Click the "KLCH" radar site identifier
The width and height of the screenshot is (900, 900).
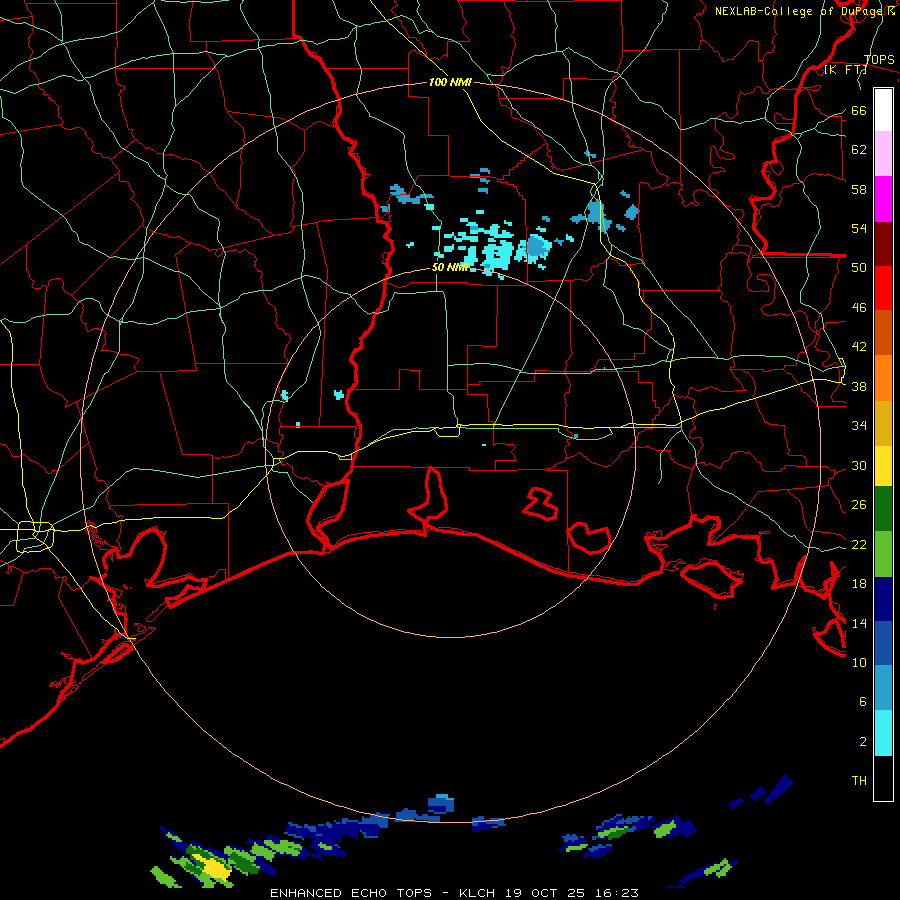click(x=476, y=893)
